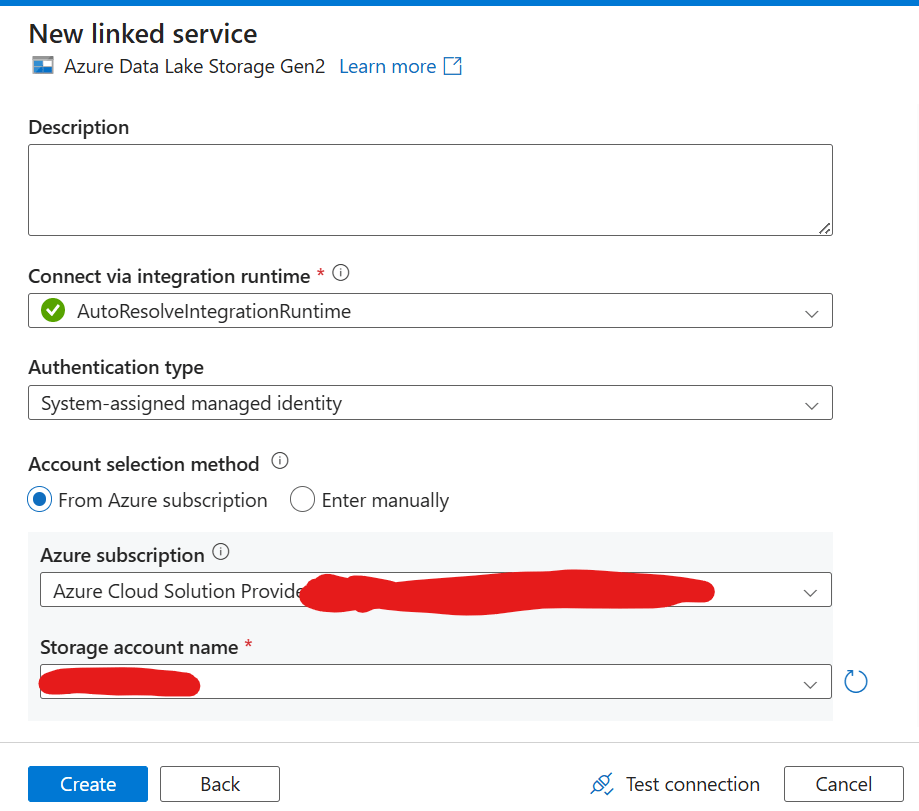Screen dimensions: 919x811
Task: Open the Learn more link
Action: (x=387, y=66)
